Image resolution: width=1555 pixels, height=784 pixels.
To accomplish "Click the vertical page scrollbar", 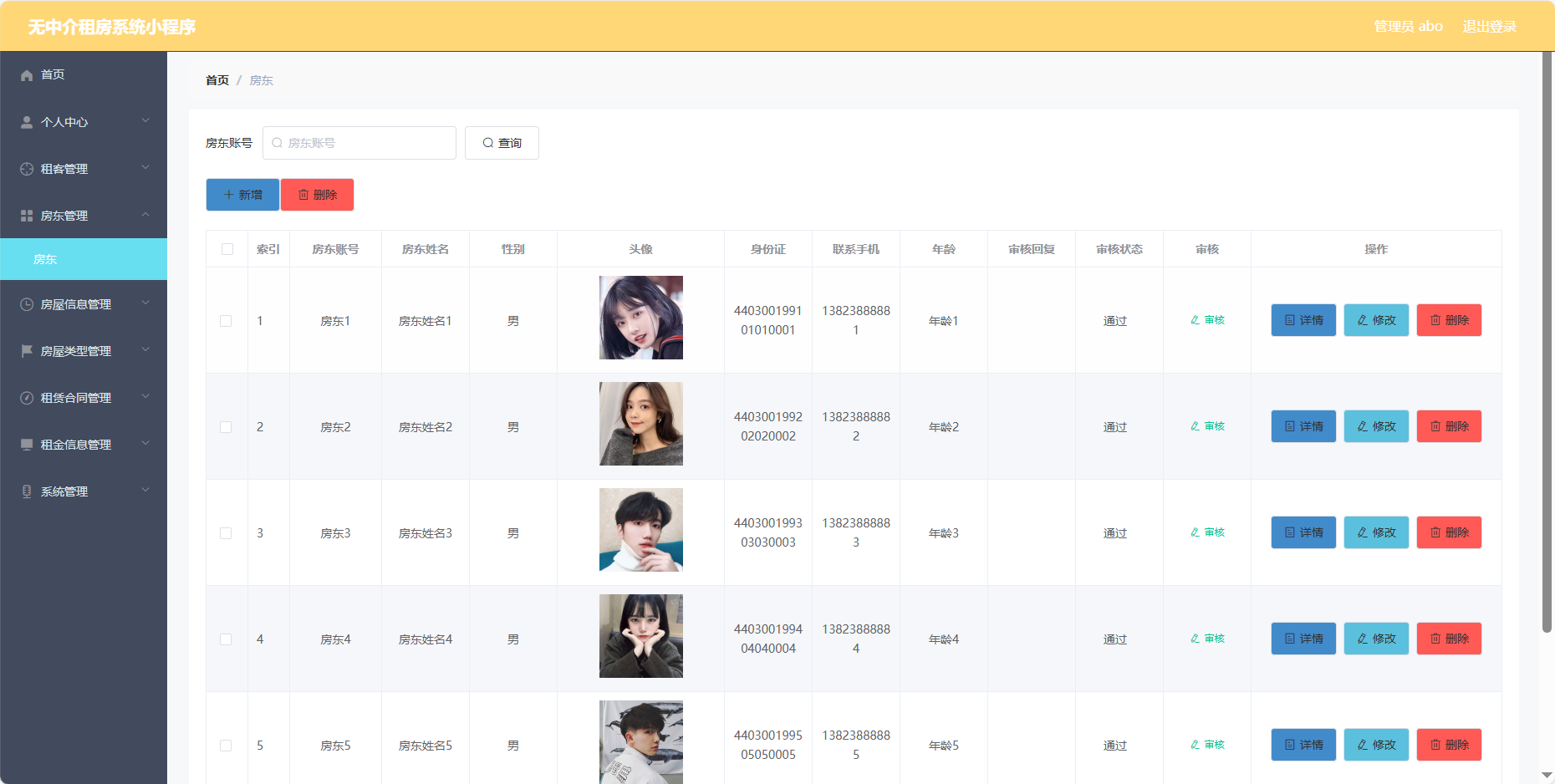I will pos(1547,343).
